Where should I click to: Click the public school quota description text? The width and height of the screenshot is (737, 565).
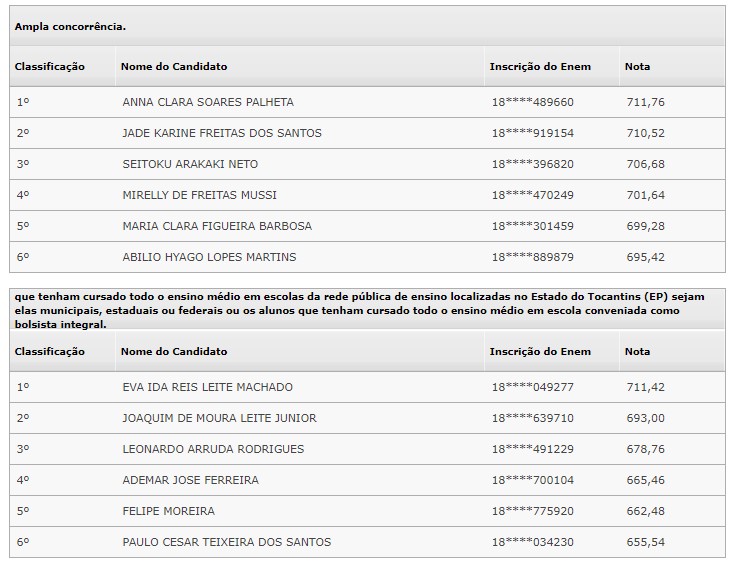click(x=360, y=310)
